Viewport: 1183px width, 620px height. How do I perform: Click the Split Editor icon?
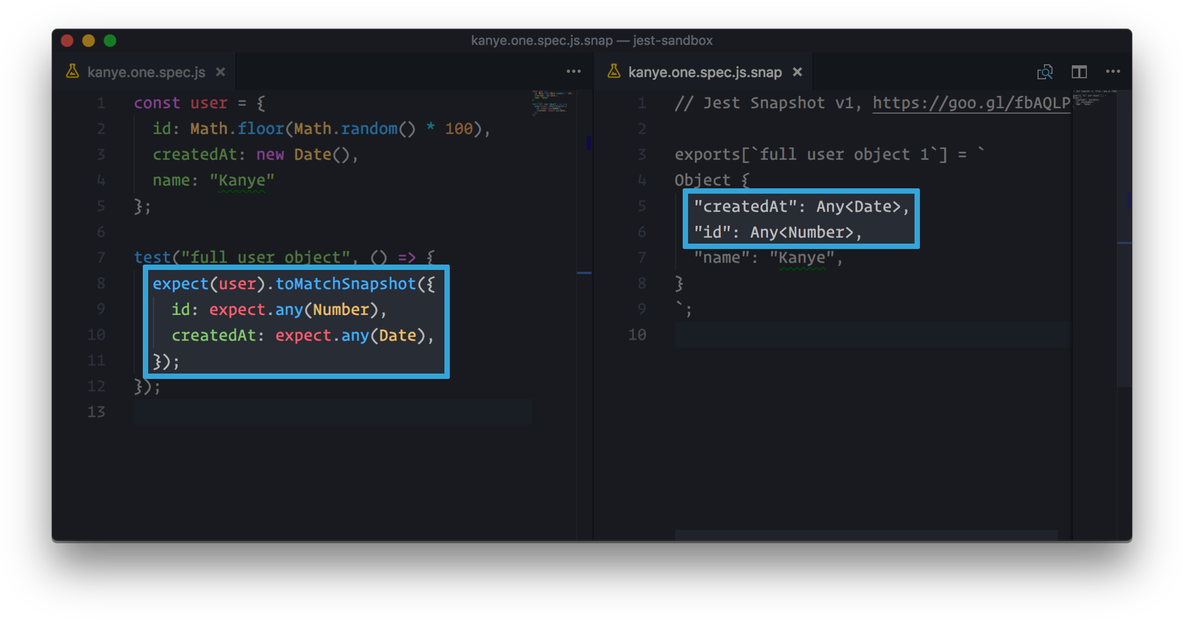(x=1079, y=72)
